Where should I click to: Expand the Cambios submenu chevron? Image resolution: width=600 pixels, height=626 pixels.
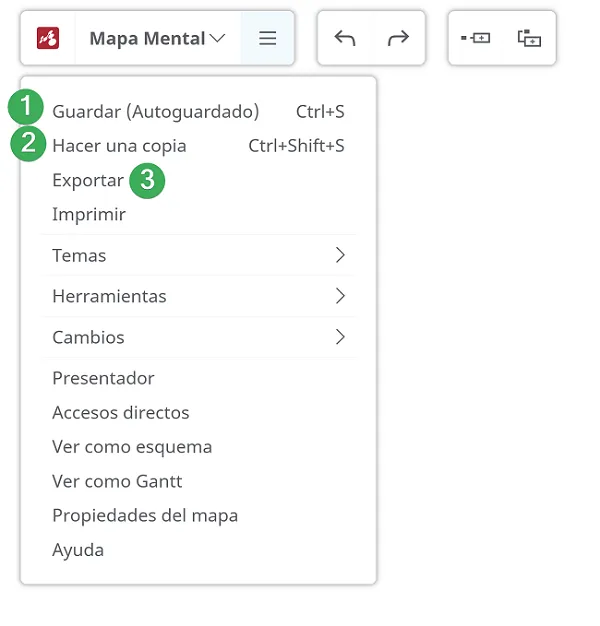coord(340,337)
